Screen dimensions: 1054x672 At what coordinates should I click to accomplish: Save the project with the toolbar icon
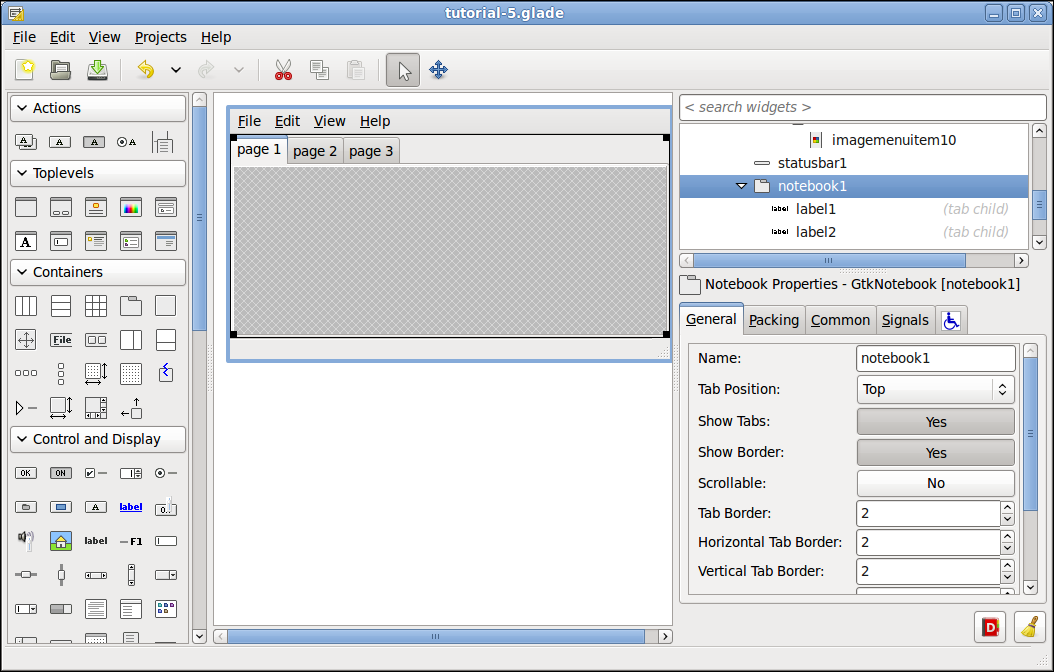(97, 70)
